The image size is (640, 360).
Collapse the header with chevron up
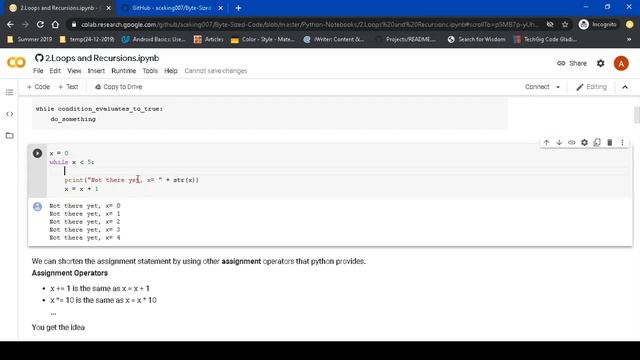[x=625, y=87]
